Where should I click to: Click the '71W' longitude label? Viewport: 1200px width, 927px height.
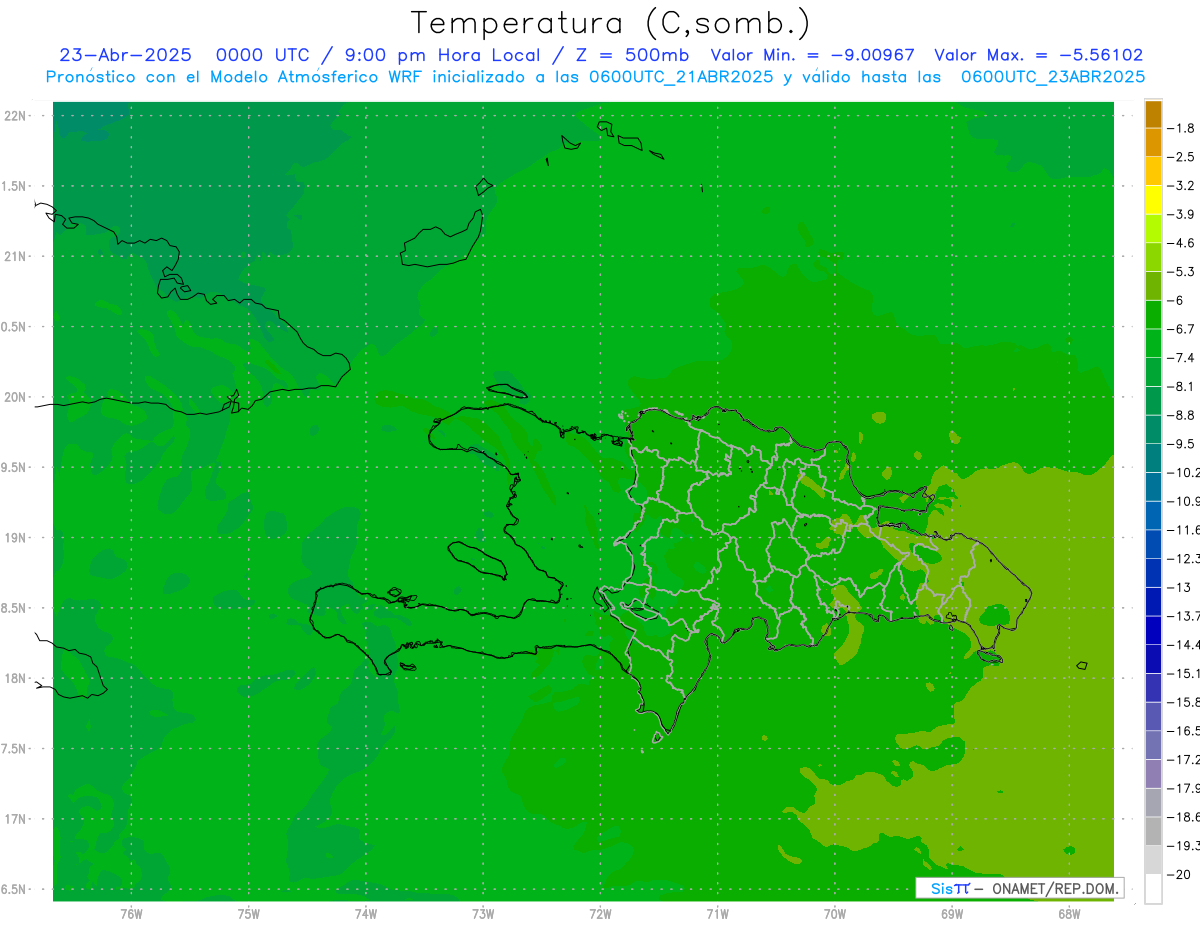tap(717, 913)
